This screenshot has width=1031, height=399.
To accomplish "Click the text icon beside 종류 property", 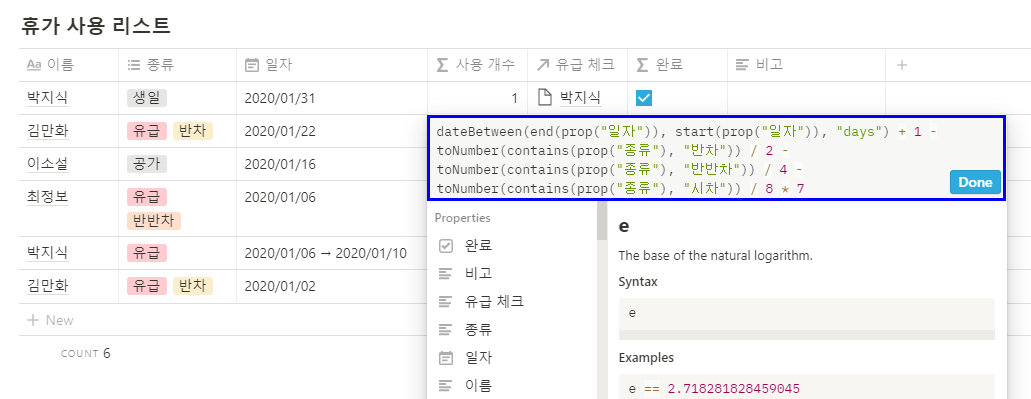I will pyautogui.click(x=446, y=330).
